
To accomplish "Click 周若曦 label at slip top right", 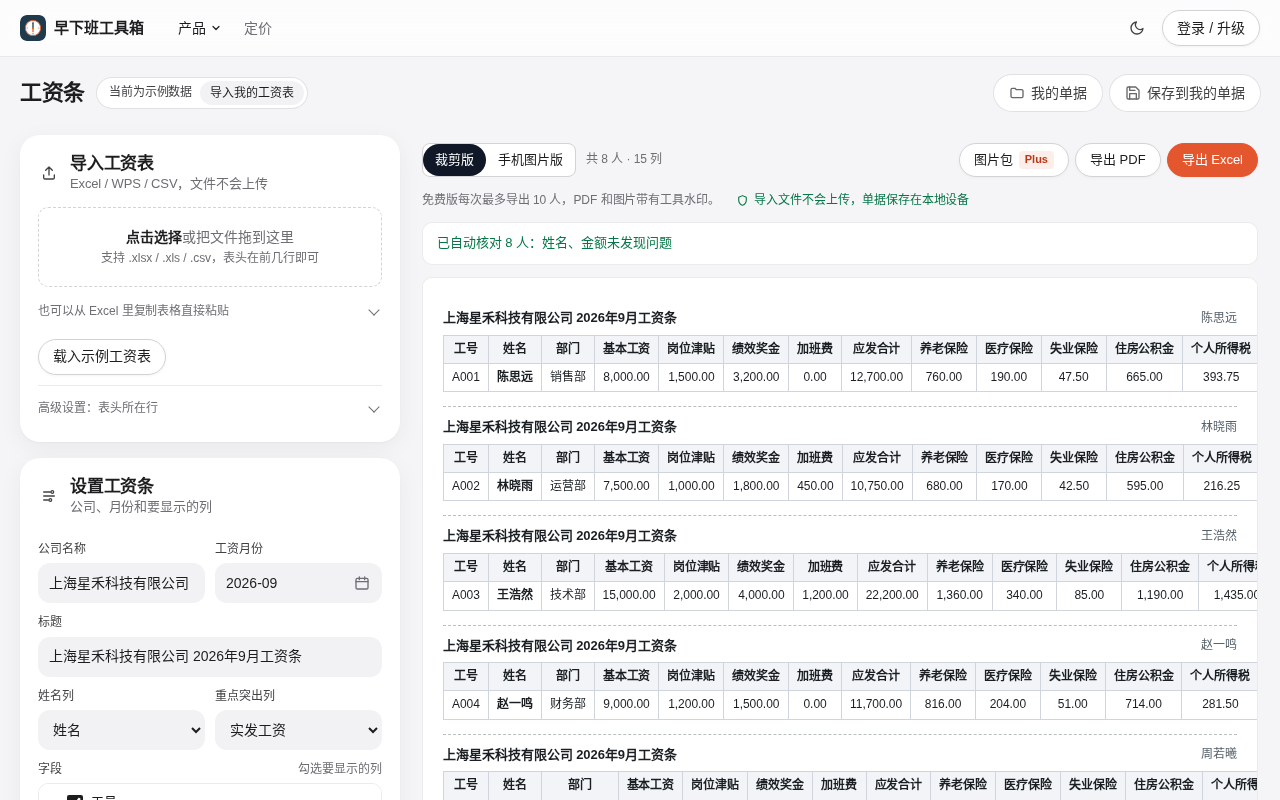I will click(x=1219, y=754).
